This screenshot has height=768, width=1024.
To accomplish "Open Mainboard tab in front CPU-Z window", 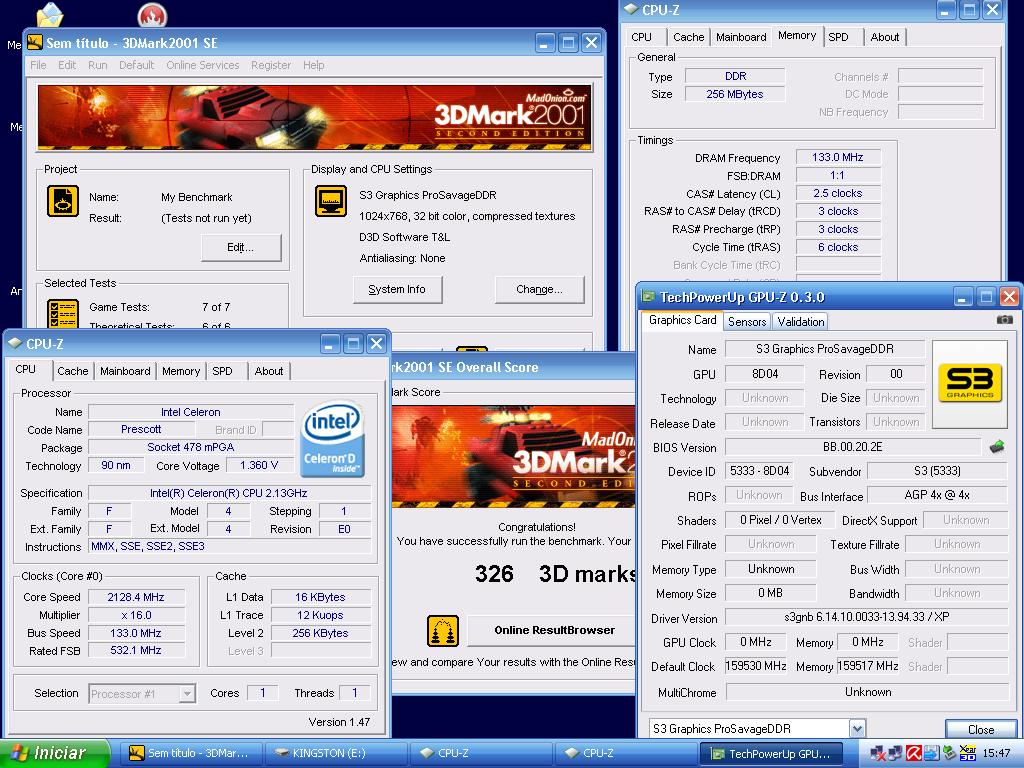I will (125, 371).
